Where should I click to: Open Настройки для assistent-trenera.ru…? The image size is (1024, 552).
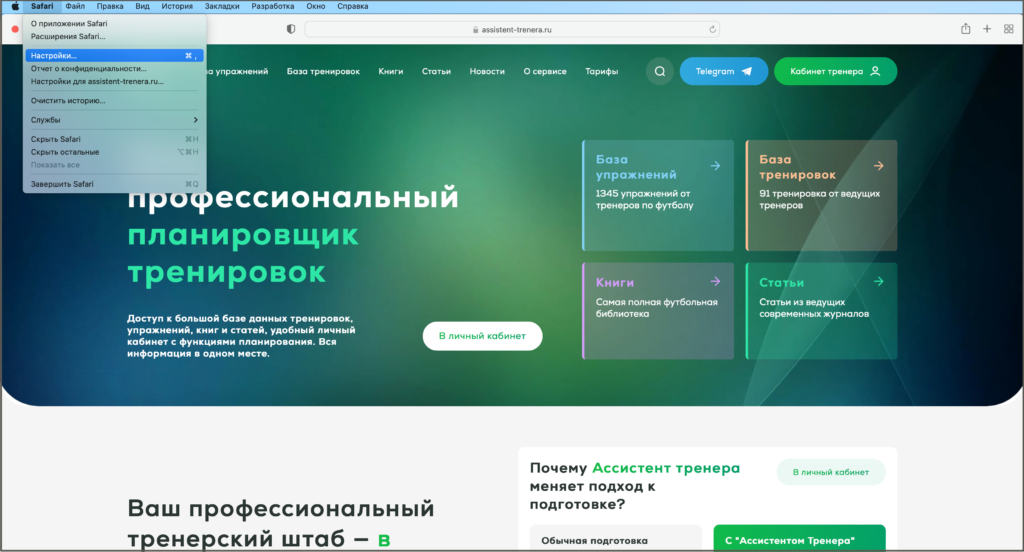tap(114, 82)
